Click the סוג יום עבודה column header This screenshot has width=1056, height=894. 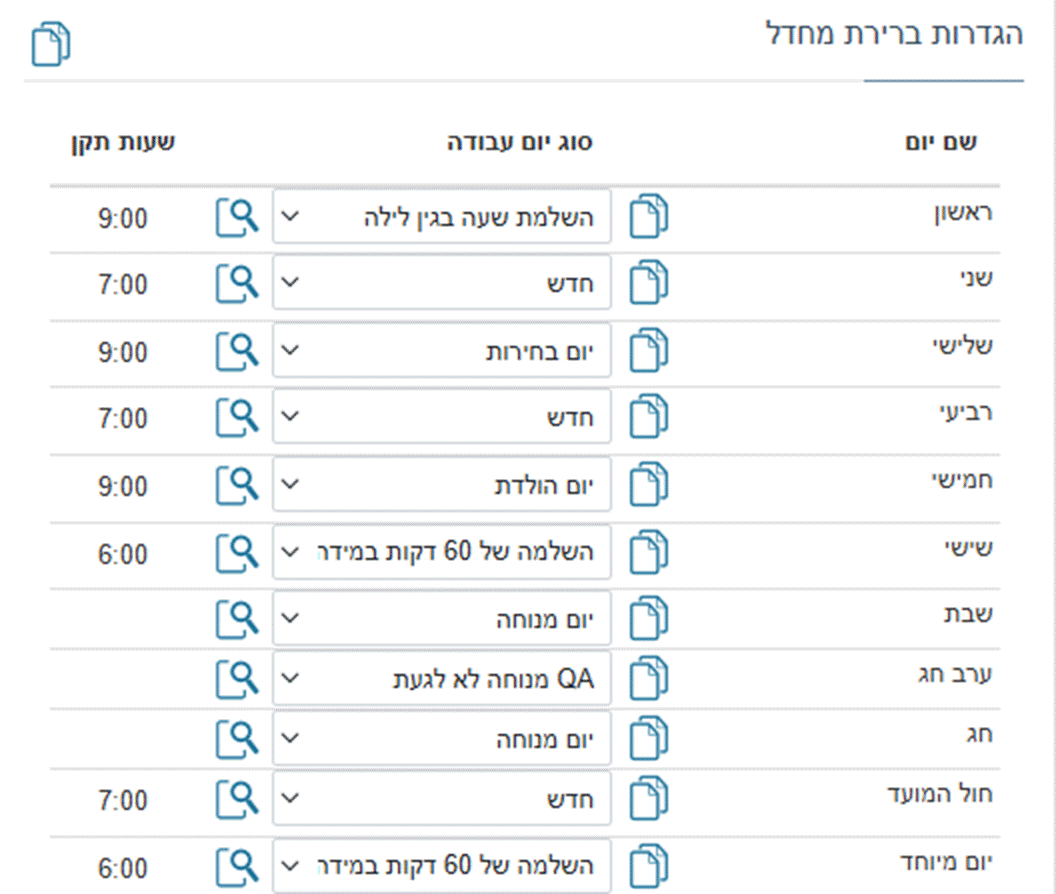tap(519, 142)
